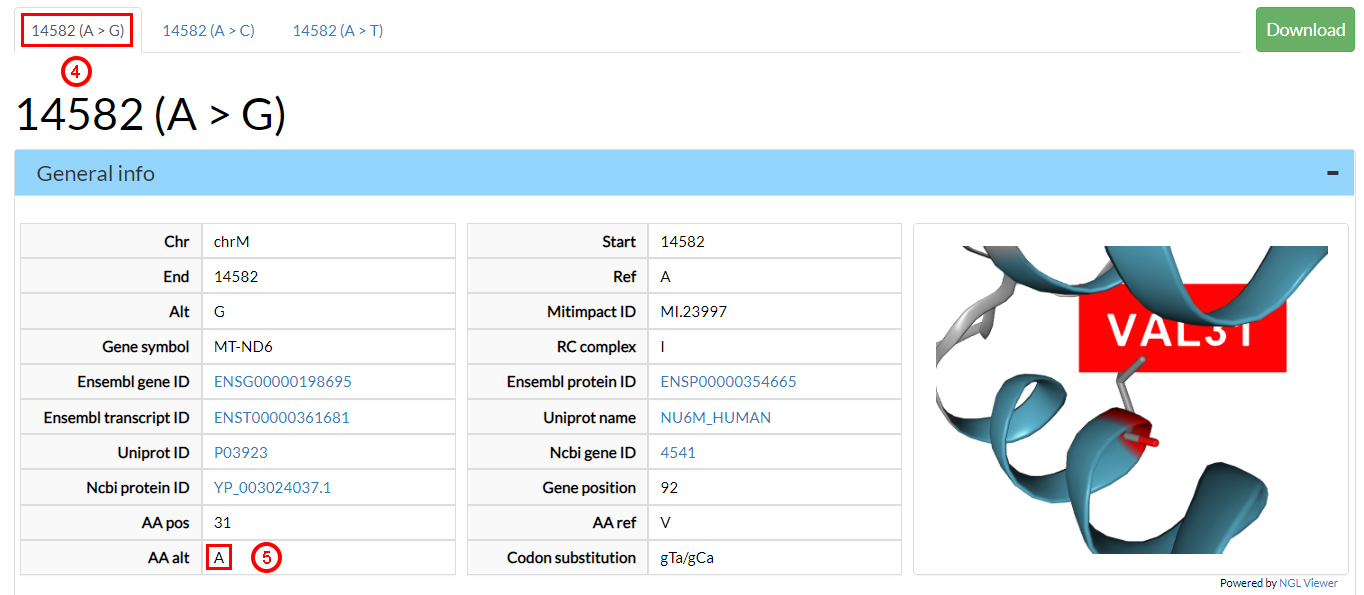Click the NU6M_HUMAN Uniprot name link
Image resolution: width=1364 pixels, height=595 pixels.
point(715,417)
